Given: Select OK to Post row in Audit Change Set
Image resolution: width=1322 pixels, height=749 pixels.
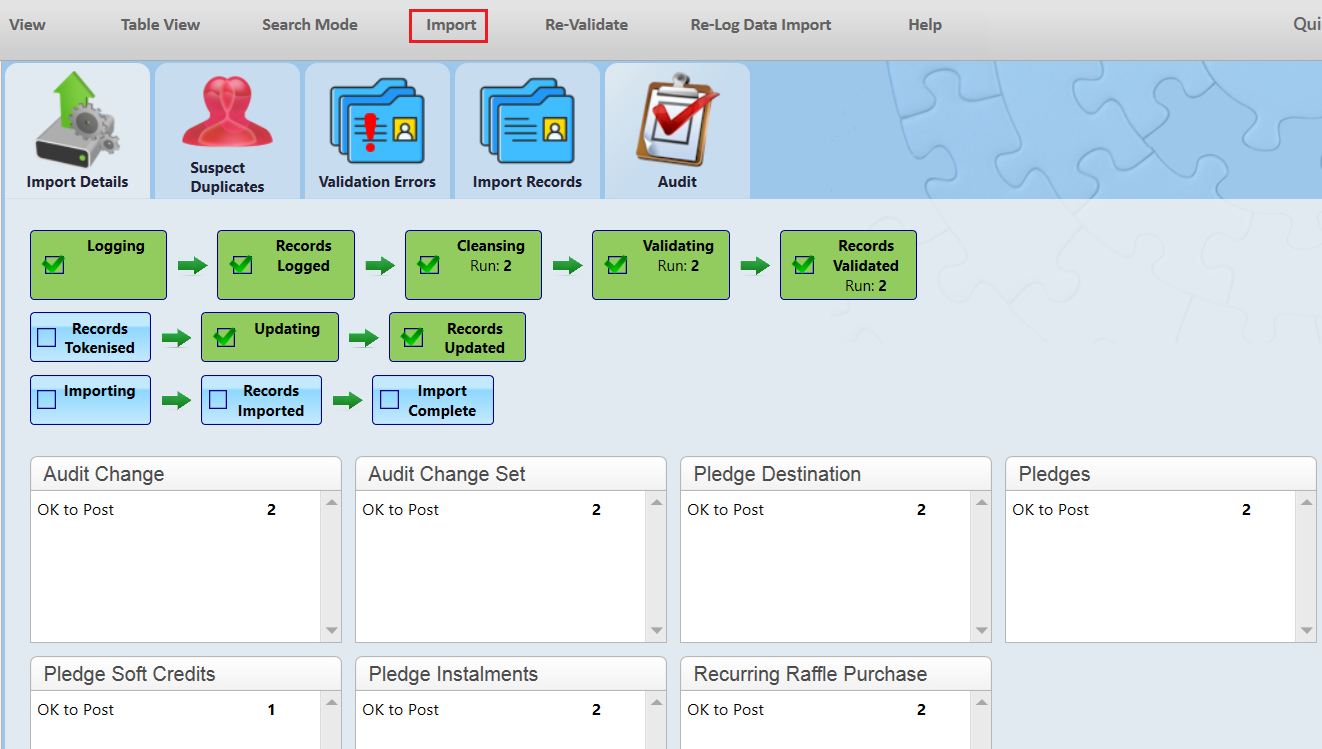Looking at the screenshot, I should [501, 510].
